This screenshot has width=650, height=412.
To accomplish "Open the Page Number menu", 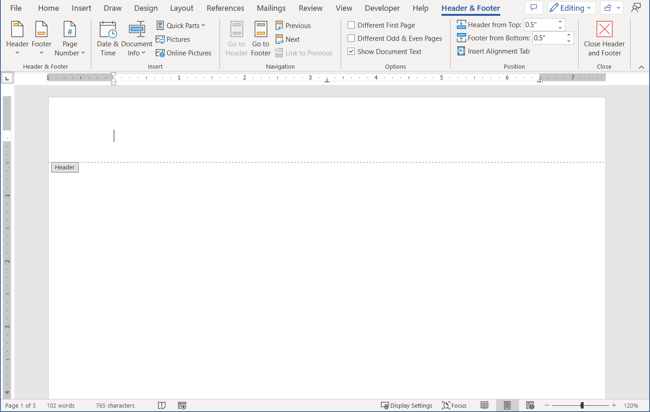I will tap(70, 38).
